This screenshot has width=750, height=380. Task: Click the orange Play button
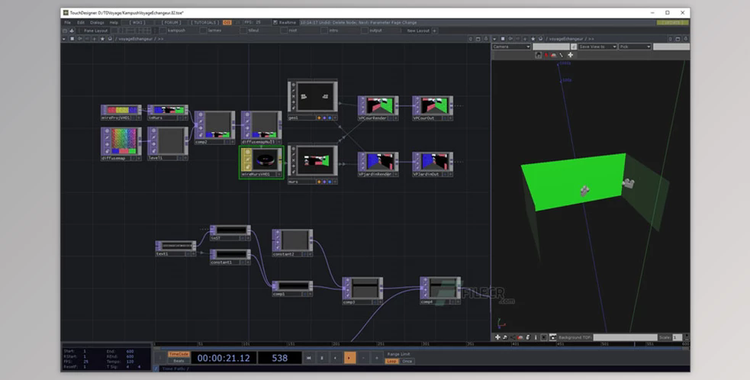pos(350,358)
